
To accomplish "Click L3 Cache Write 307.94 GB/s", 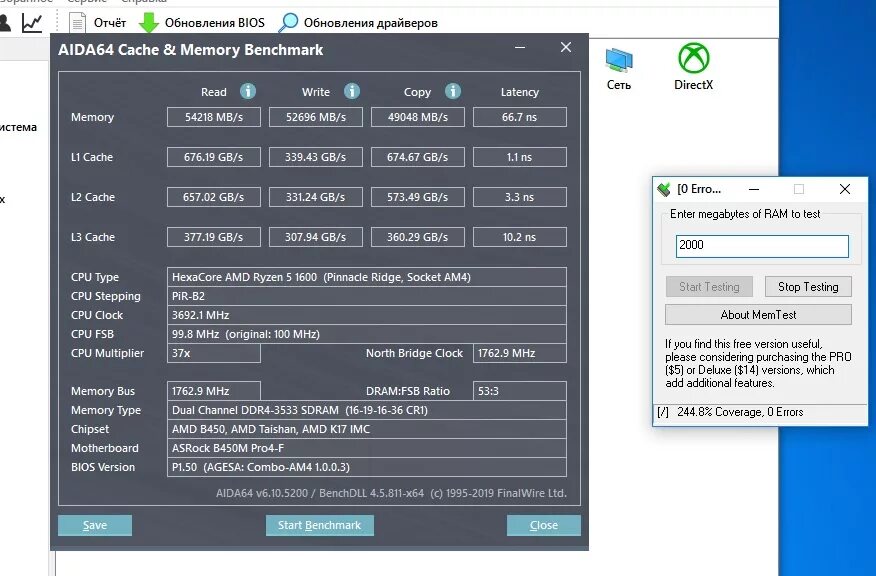I will pos(316,237).
